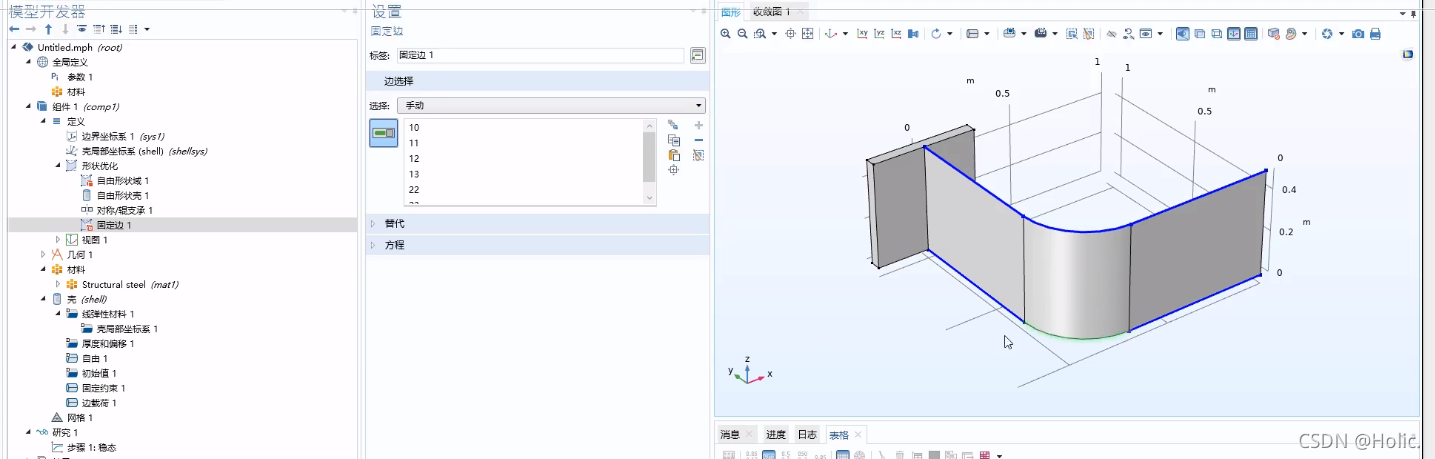This screenshot has width=1435, height=459.
Task: Open the 表格 tab
Action: [838, 434]
